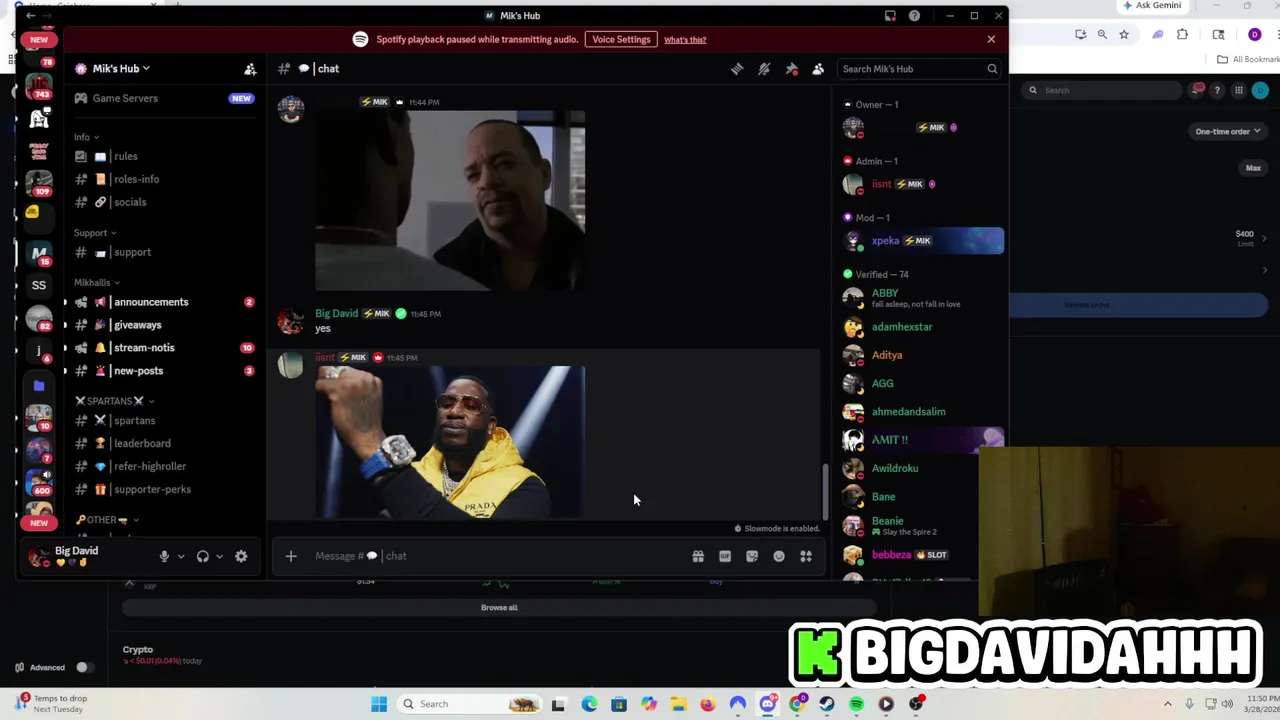1280x720 pixels.
Task: Open the spartans channel
Action: [163, 421]
